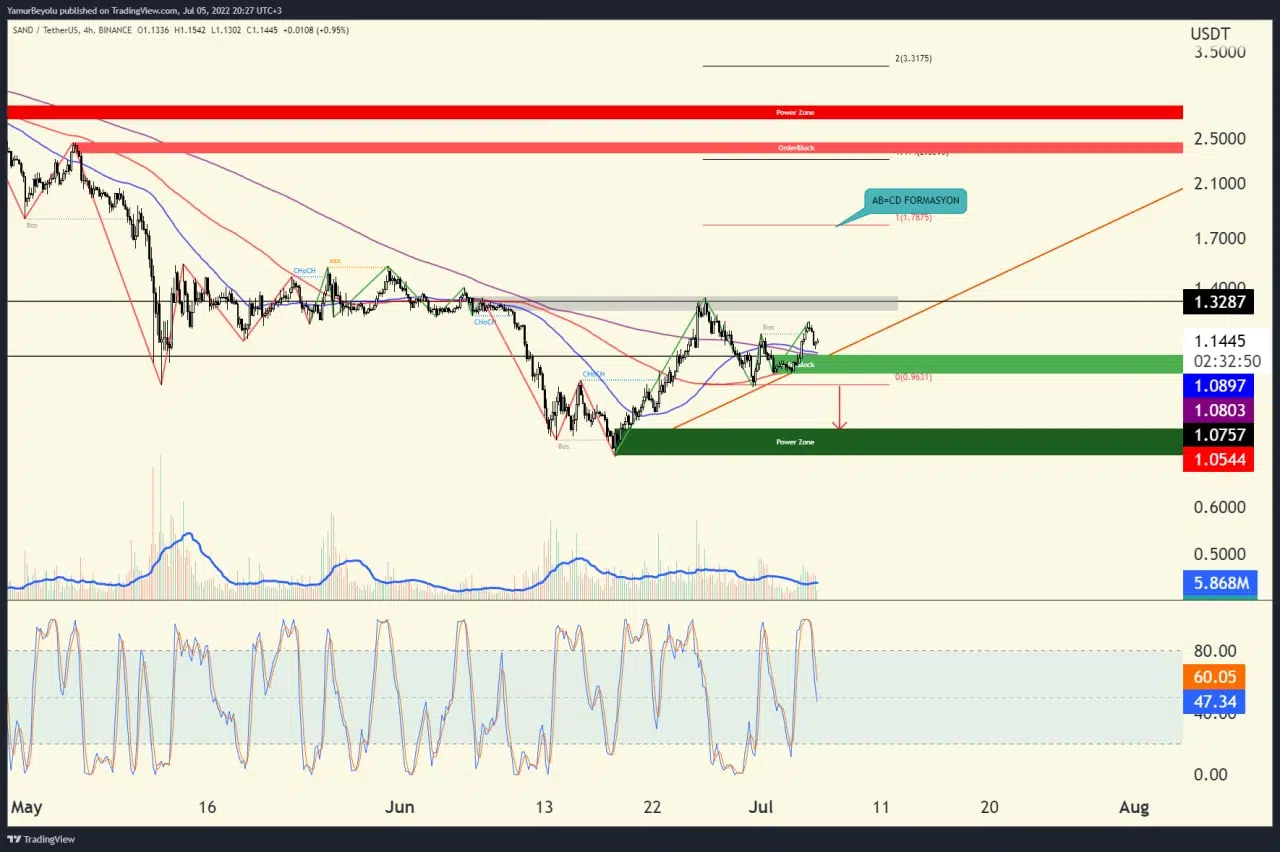Click the orange 60.05 stochastic value tag
Viewport: 1280px width, 852px height.
[1217, 677]
